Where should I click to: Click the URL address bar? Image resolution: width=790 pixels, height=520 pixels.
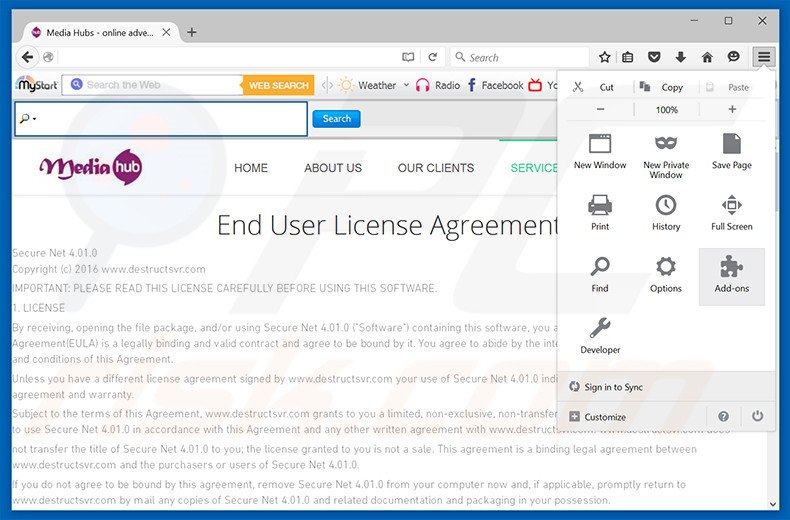228,57
